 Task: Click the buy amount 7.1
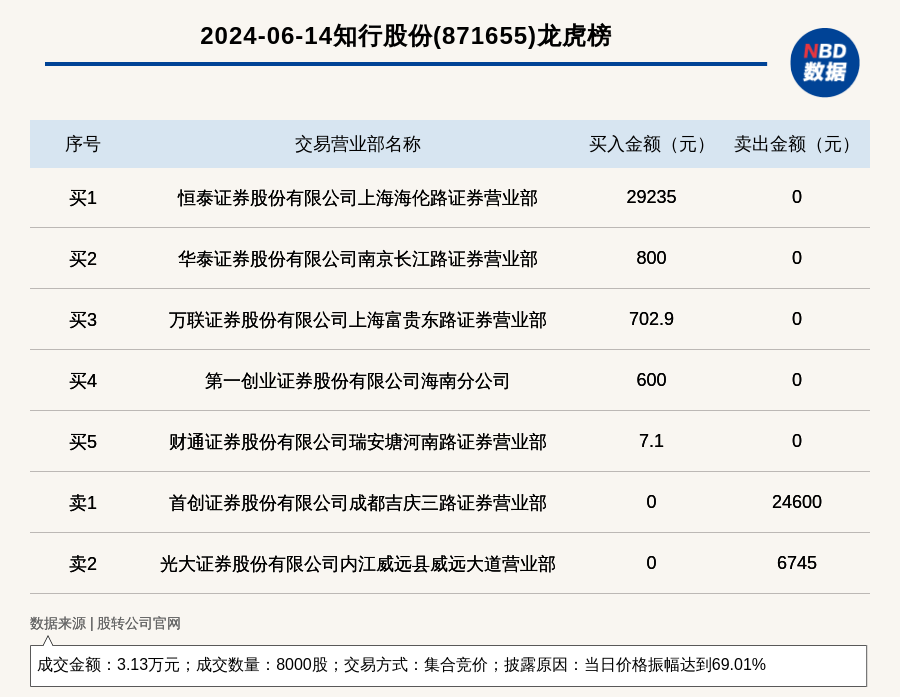click(651, 441)
